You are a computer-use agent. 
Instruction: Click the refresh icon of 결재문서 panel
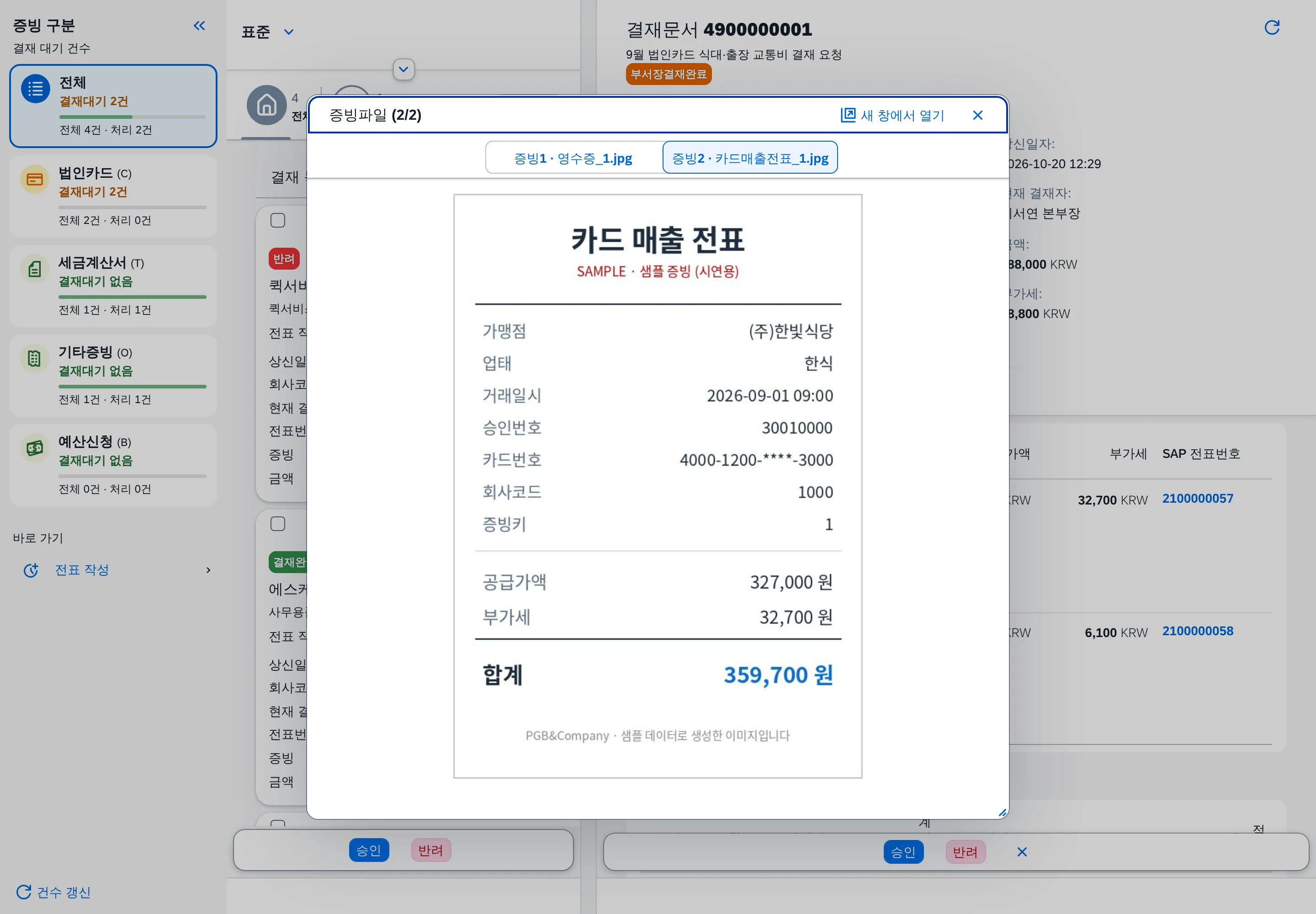(x=1271, y=27)
